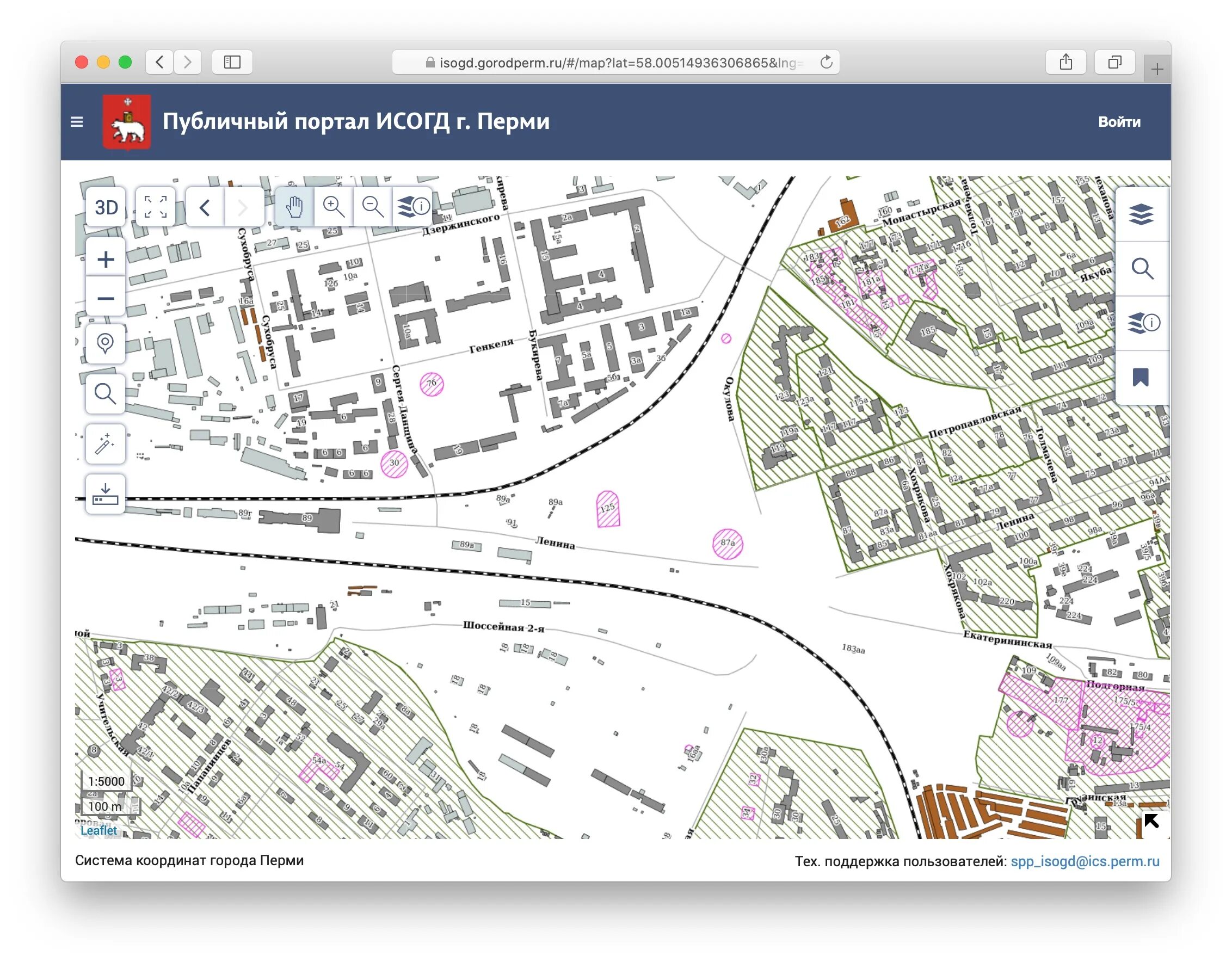The width and height of the screenshot is (1232, 962).
Task: Click the location pin marker tool
Action: click(x=106, y=343)
